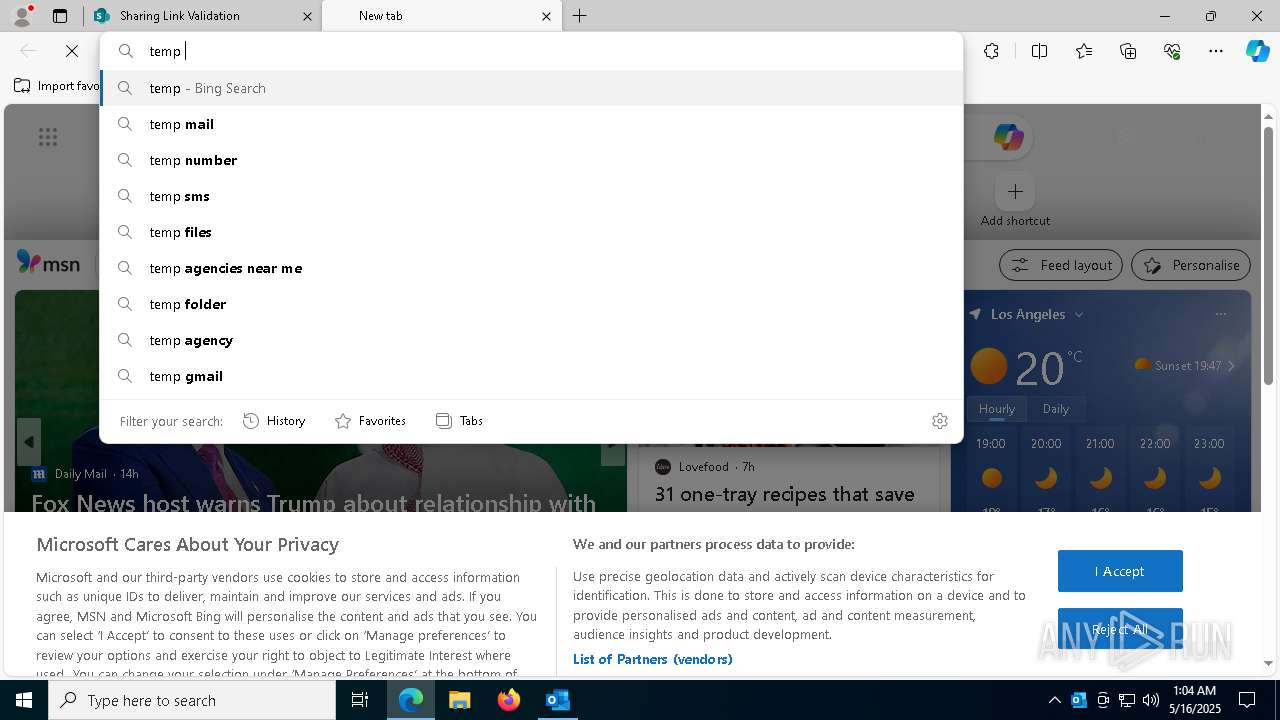This screenshot has height=720, width=1280.
Task: Stop loading the page
Action: click(x=72, y=51)
